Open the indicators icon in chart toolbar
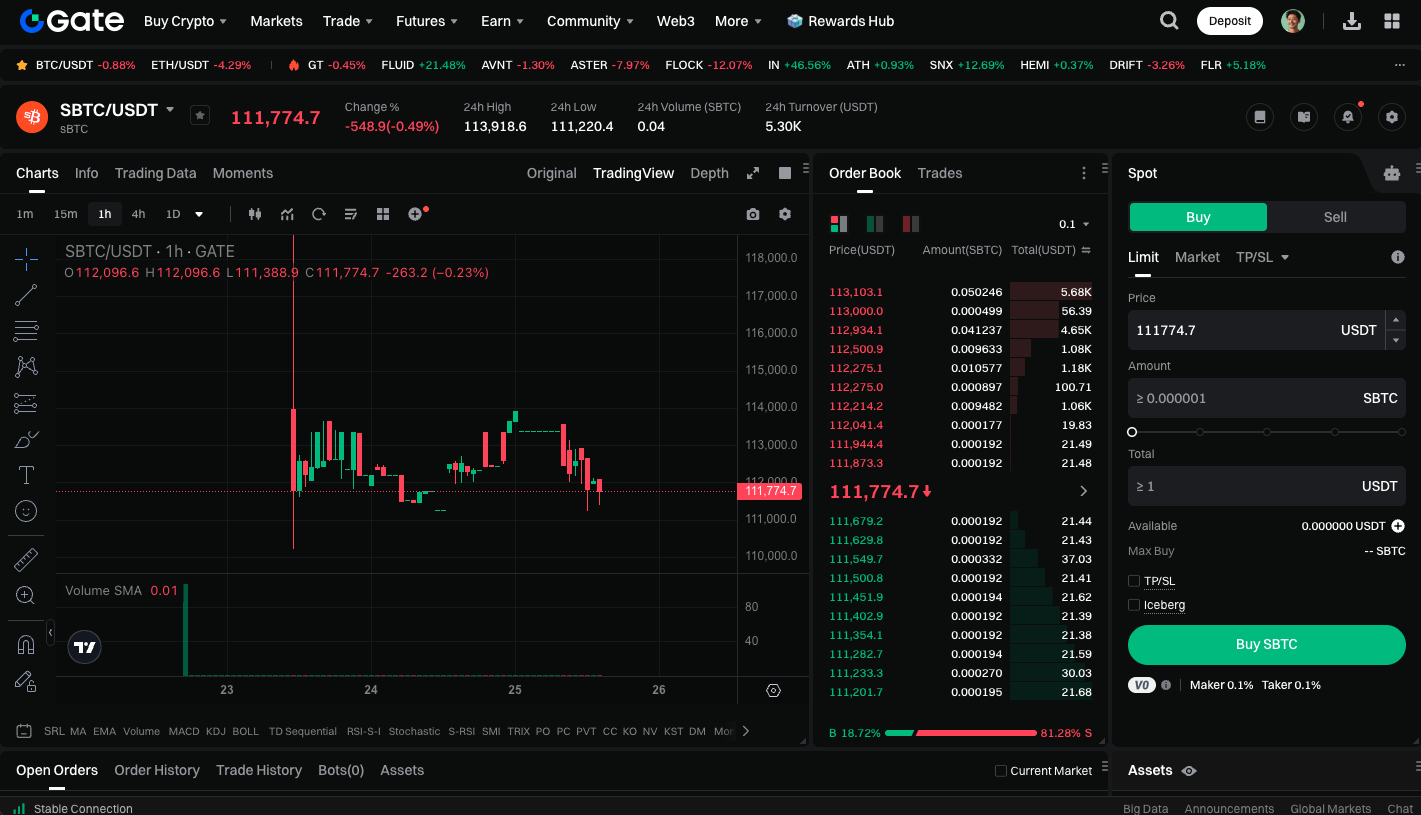The height and width of the screenshot is (815, 1421). click(x=287, y=214)
